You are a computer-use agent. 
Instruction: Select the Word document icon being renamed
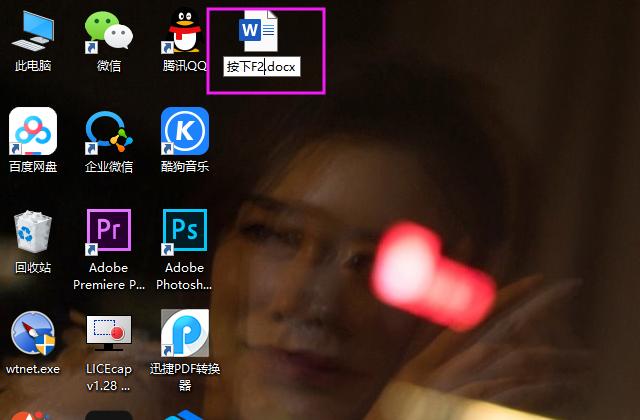click(x=258, y=31)
